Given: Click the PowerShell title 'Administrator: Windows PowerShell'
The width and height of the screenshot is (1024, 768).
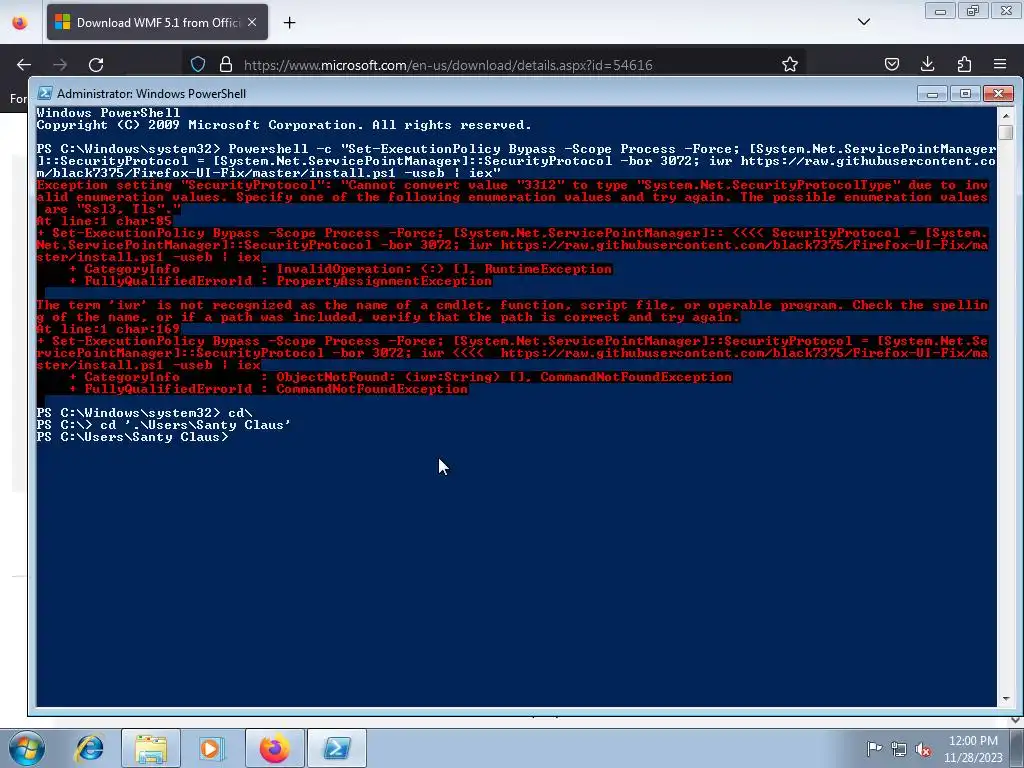Looking at the screenshot, I should [x=152, y=93].
